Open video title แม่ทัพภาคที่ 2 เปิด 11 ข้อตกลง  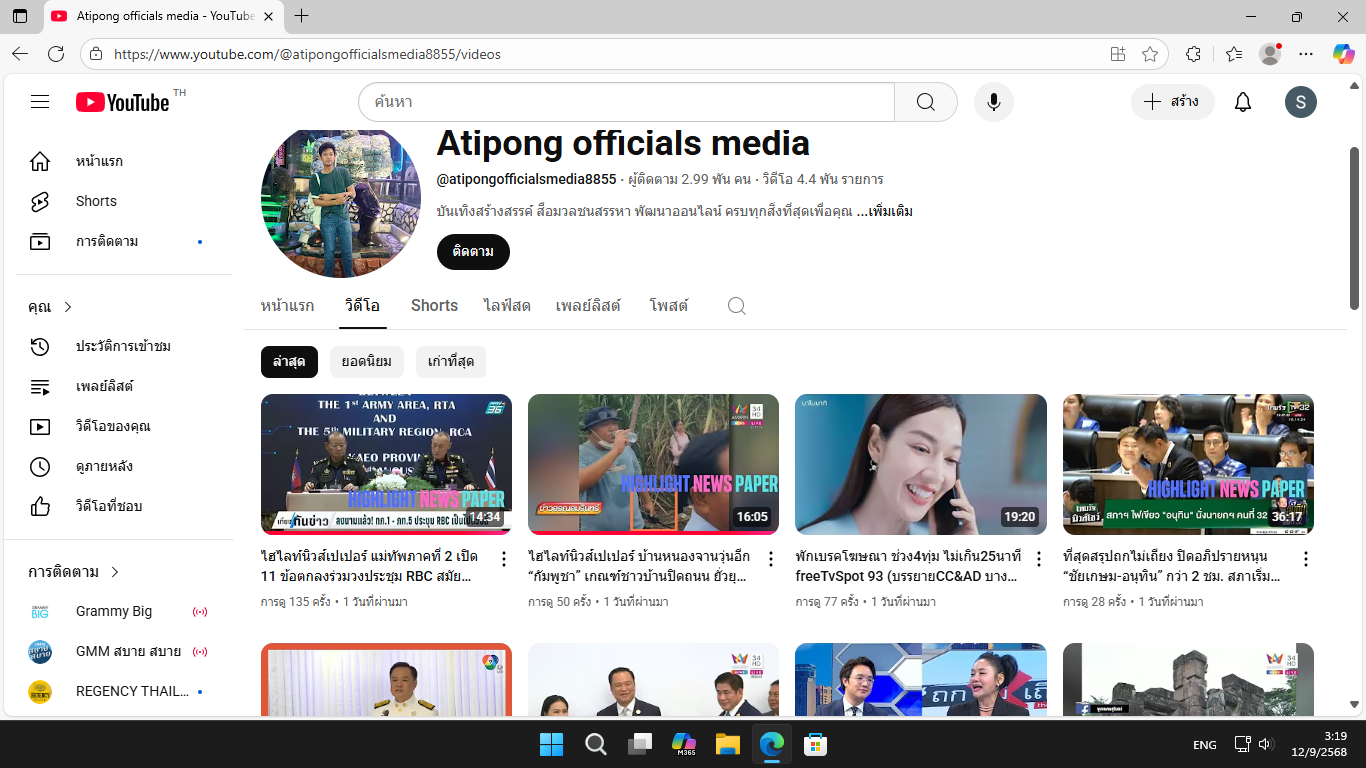(371, 567)
